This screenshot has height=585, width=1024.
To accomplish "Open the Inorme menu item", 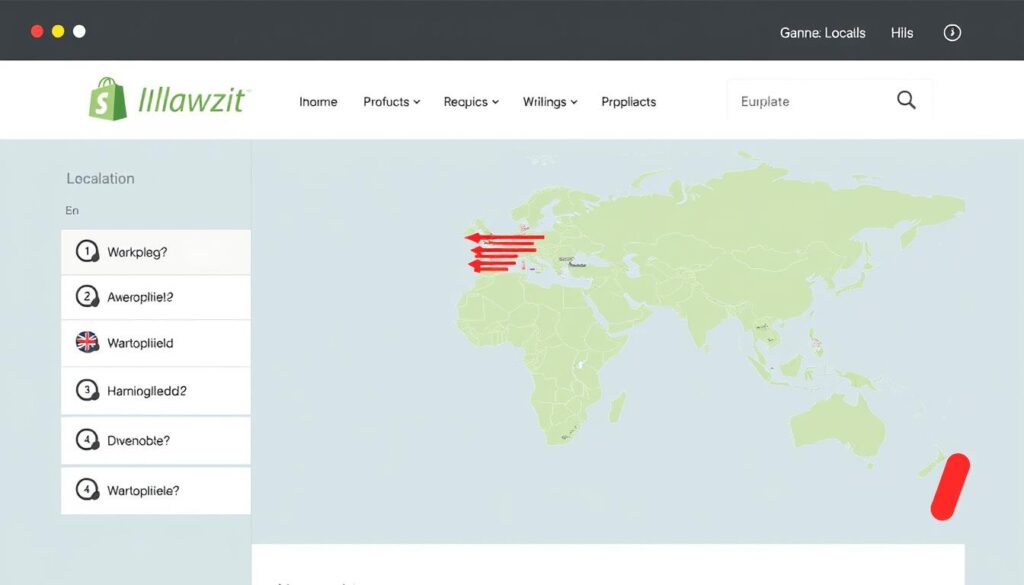I will [x=318, y=102].
